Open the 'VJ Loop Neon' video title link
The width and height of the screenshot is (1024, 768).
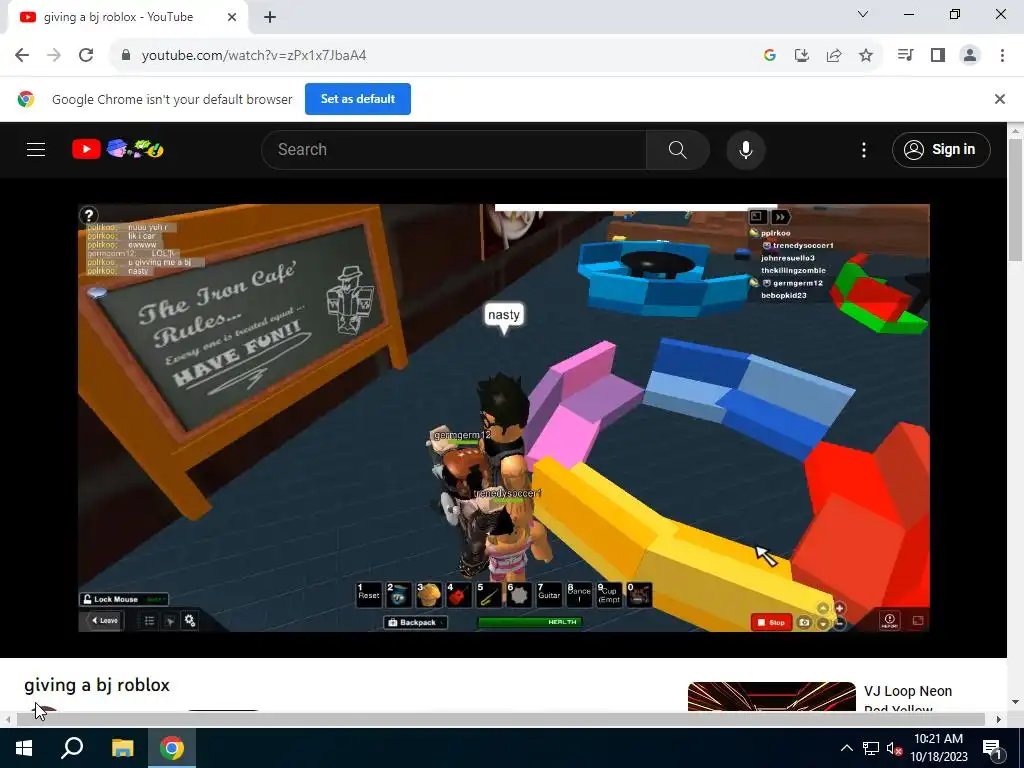908,699
